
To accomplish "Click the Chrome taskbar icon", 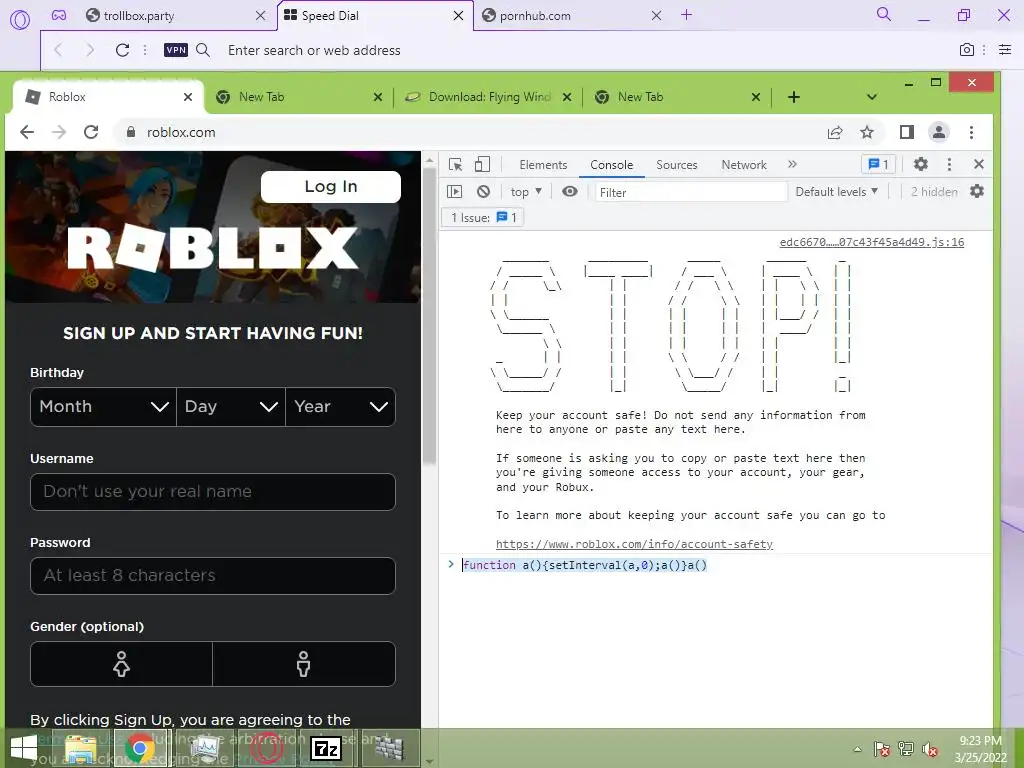I will (x=139, y=748).
